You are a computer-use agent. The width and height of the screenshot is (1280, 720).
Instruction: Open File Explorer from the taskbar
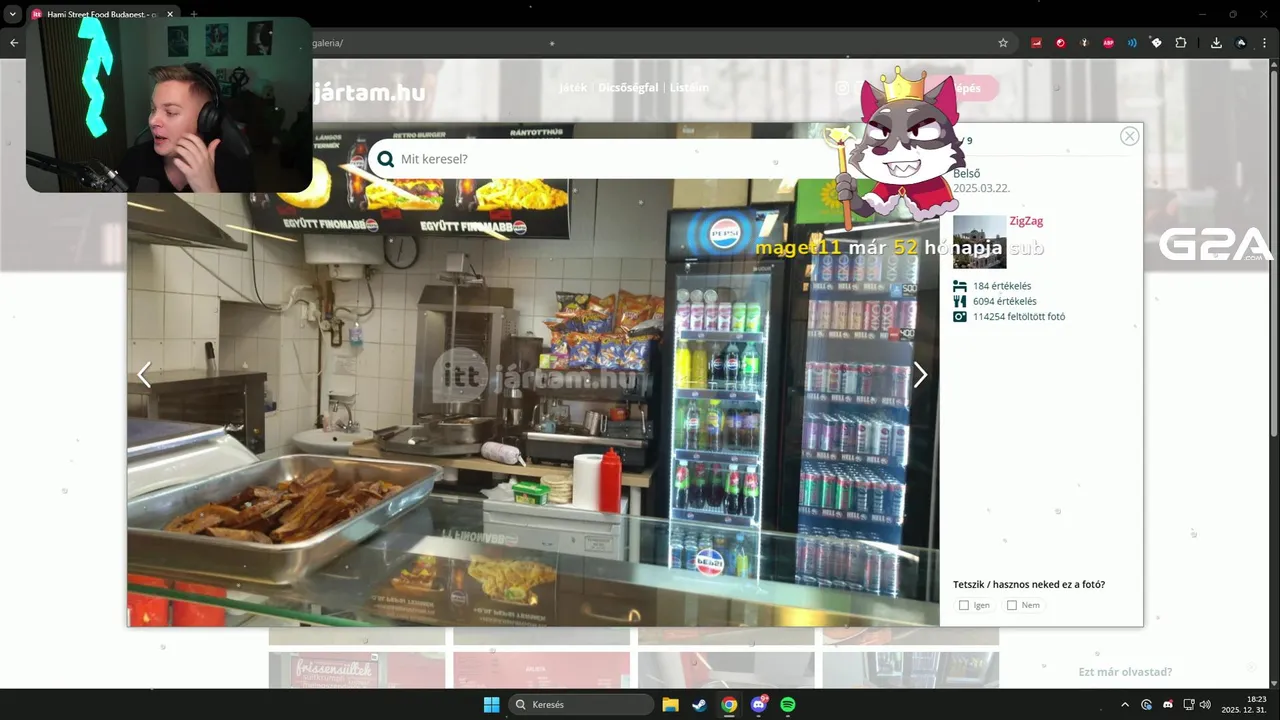pyautogui.click(x=670, y=704)
